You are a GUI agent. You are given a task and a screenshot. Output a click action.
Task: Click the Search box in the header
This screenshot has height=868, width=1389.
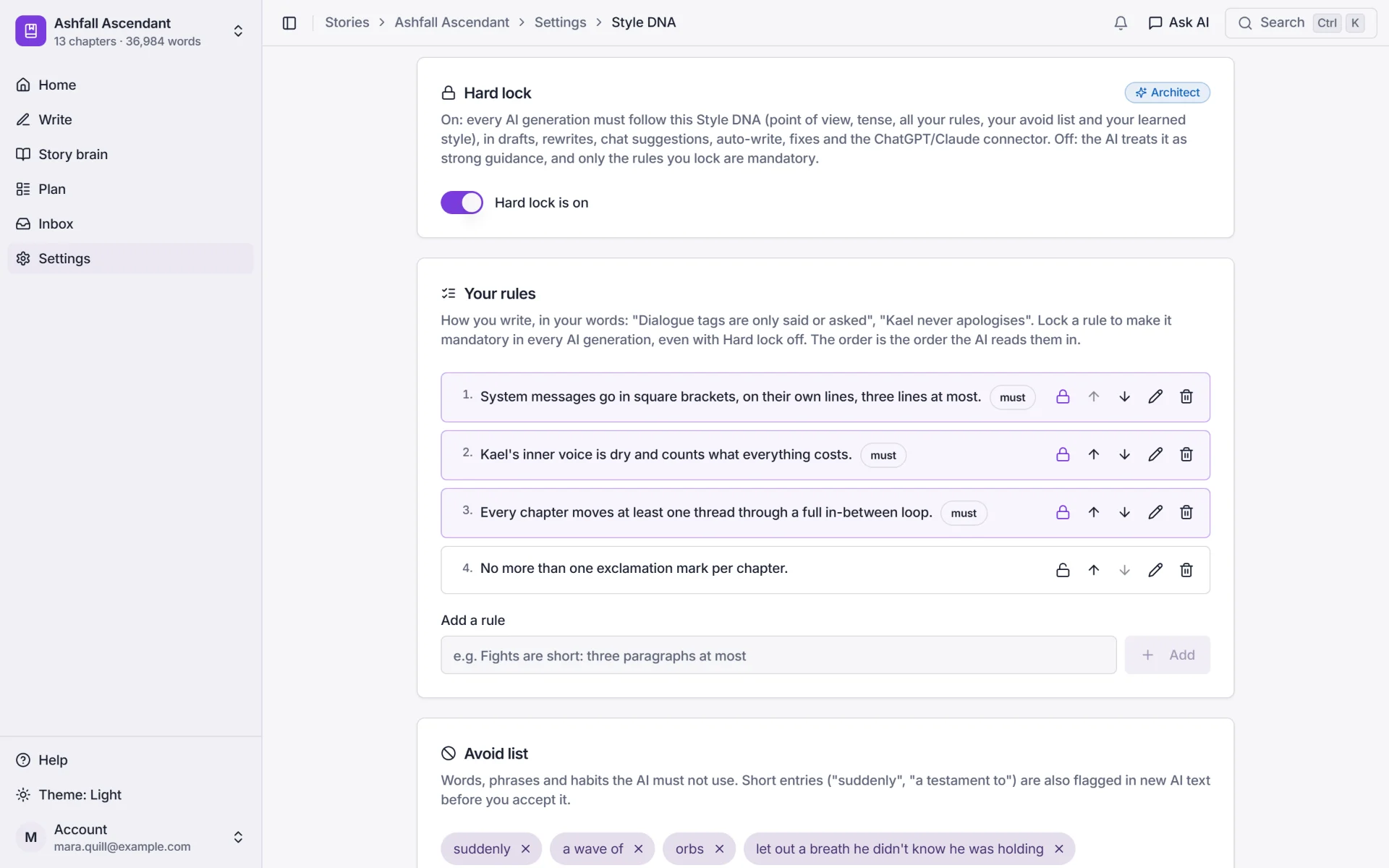click(1301, 23)
